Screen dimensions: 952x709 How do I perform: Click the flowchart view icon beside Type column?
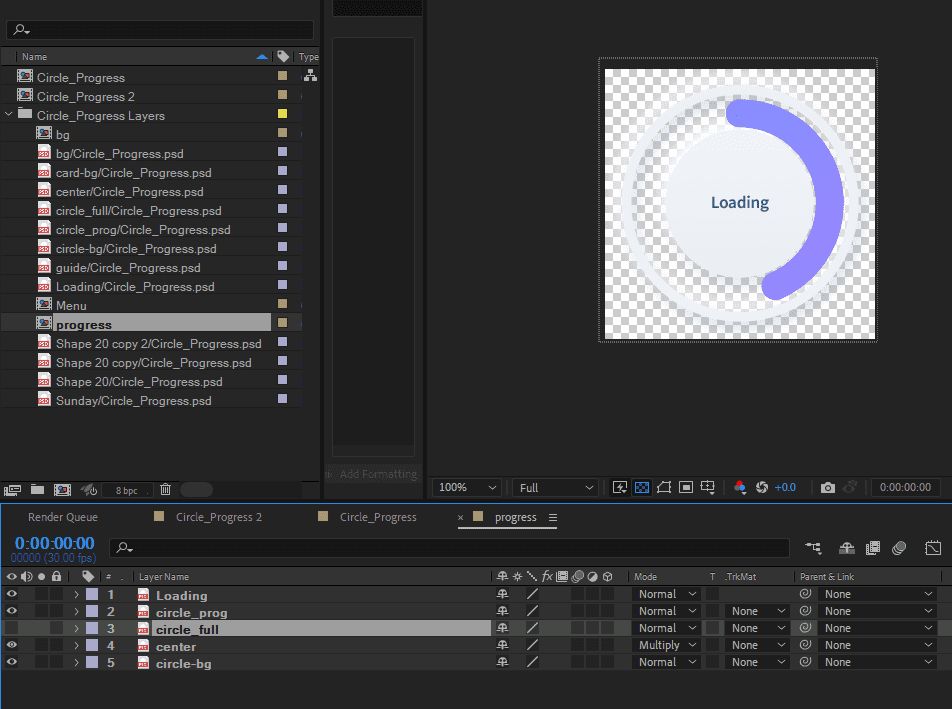(x=310, y=76)
